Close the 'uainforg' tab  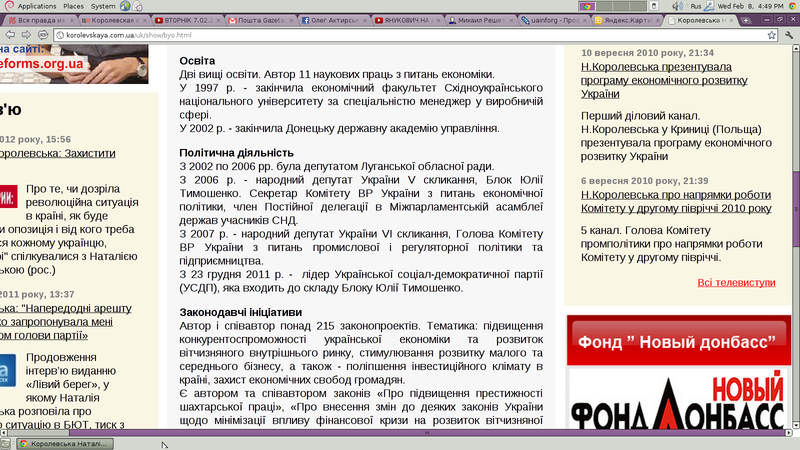click(585, 20)
